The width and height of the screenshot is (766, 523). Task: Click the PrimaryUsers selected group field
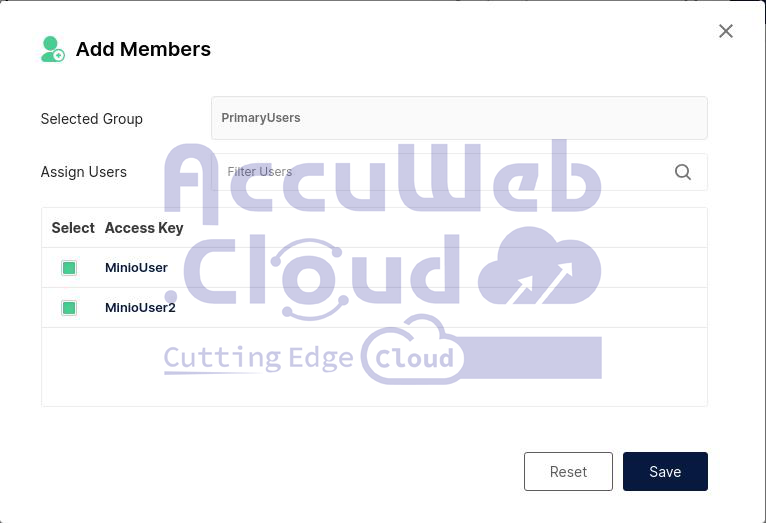(459, 118)
